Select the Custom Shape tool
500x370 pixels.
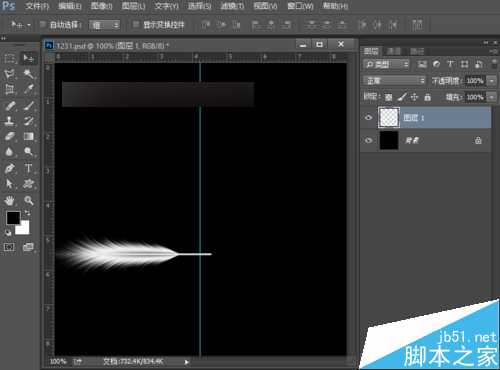tap(29, 184)
